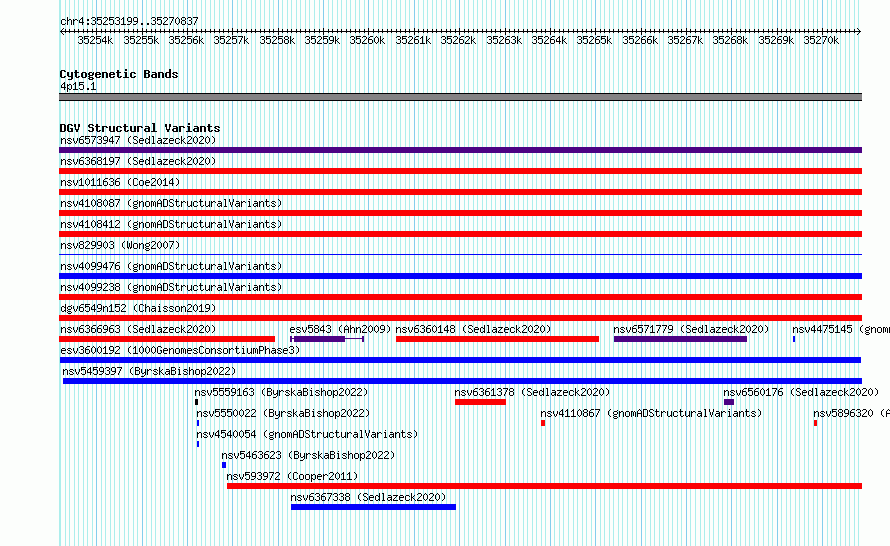
Task: Click nsv5550022 (ByrskaBishop2022) label
Action: [283, 413]
